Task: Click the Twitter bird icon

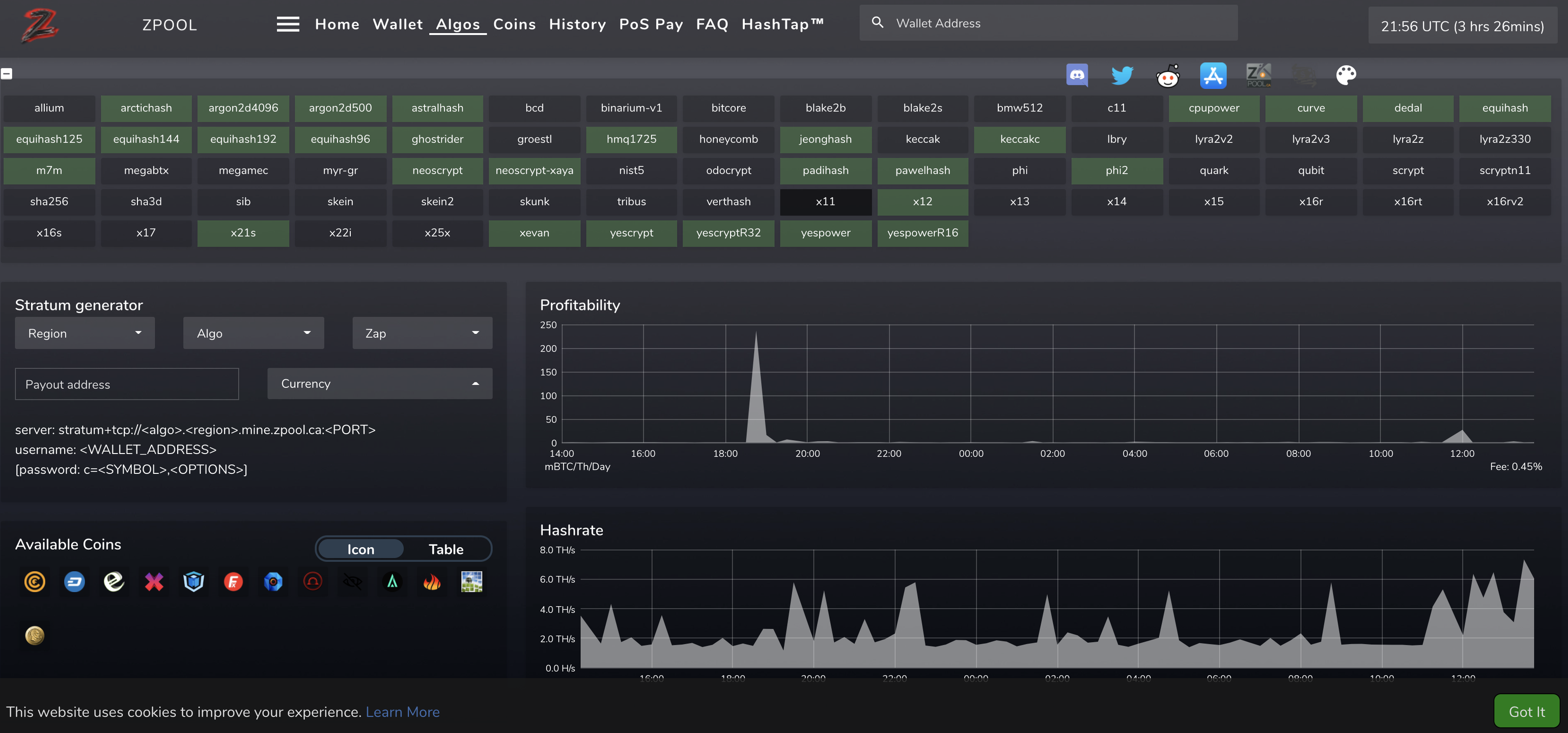Action: [1122, 75]
